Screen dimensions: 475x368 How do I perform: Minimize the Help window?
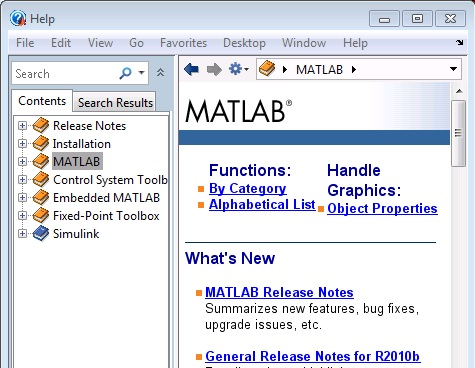click(x=384, y=18)
